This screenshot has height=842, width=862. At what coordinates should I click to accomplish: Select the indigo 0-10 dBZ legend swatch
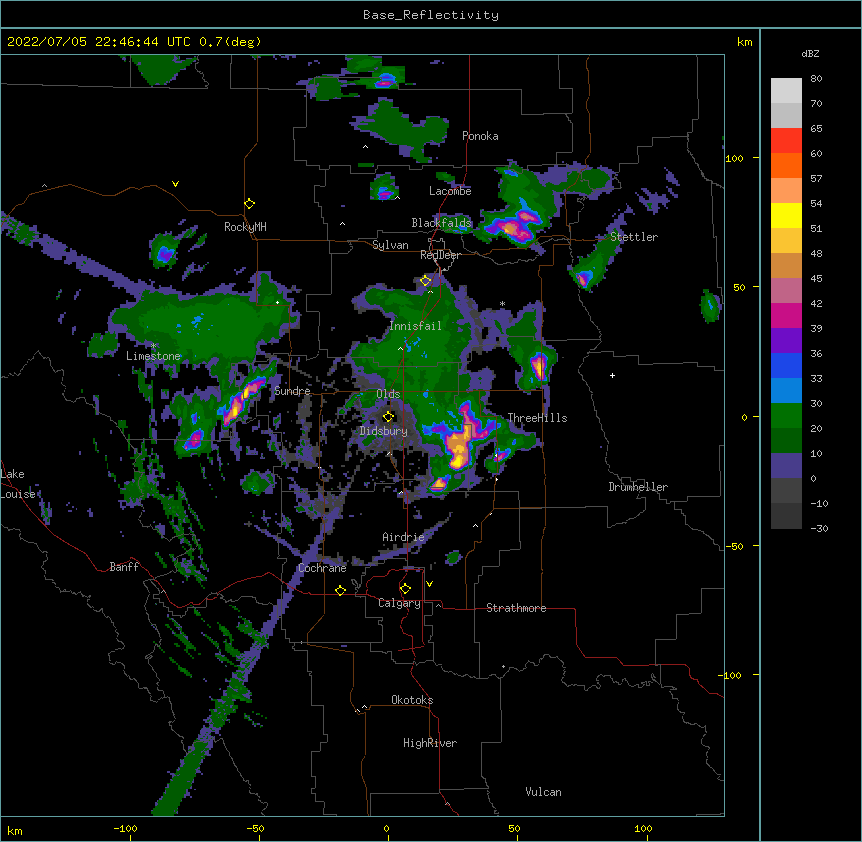786,466
